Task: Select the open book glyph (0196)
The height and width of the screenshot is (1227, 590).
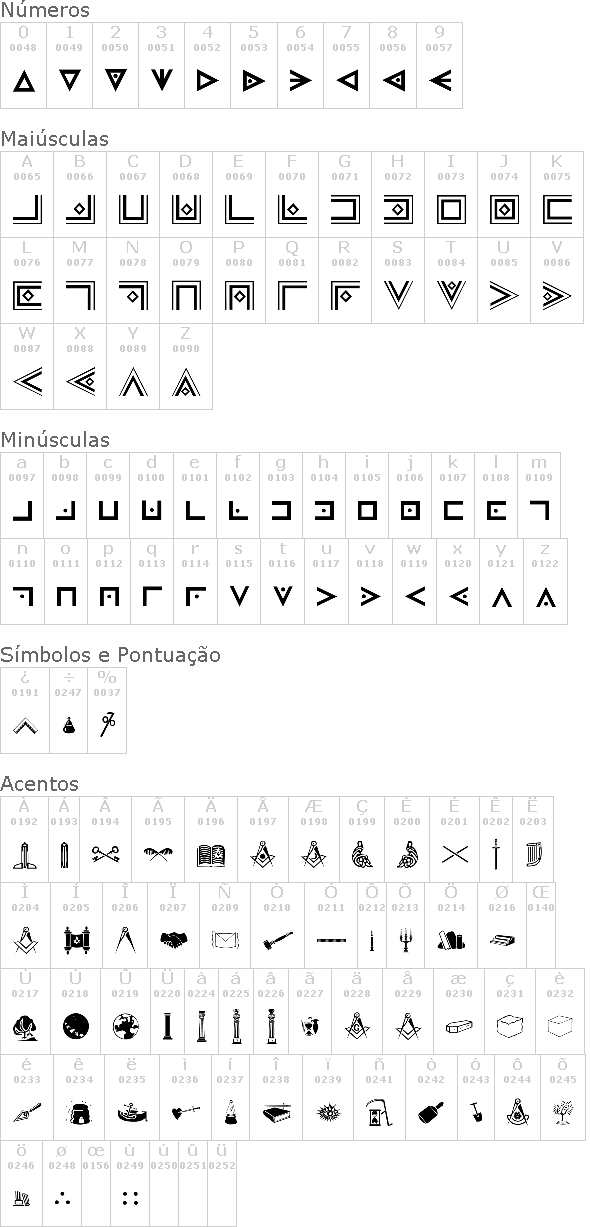Action: (x=211, y=855)
